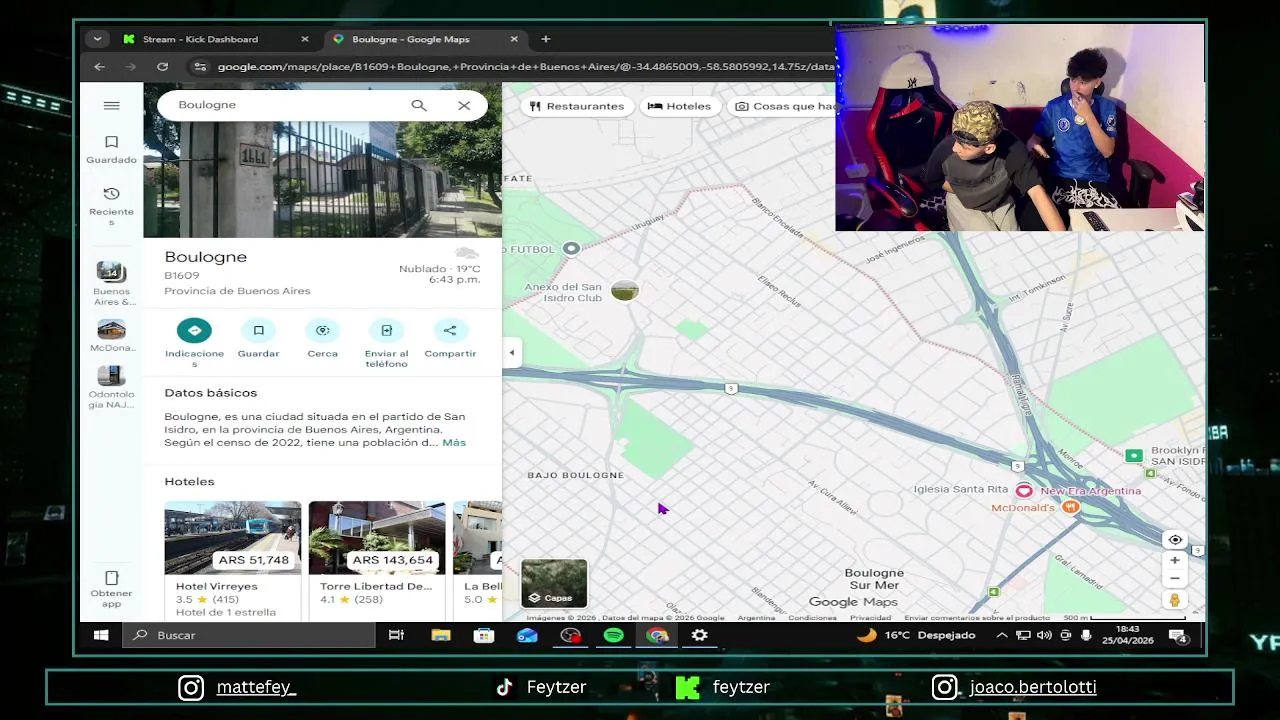This screenshot has width=1280, height=720.
Task: Open the Google Maps hamburger menu
Action: (x=112, y=105)
